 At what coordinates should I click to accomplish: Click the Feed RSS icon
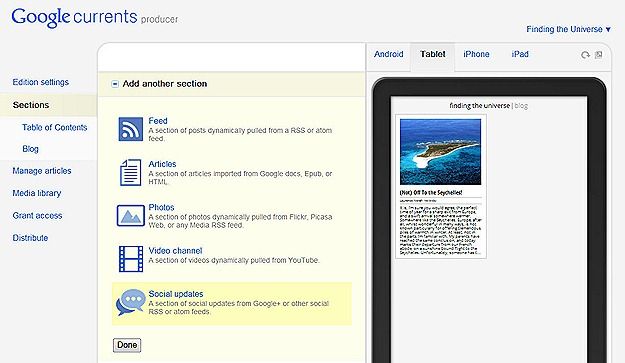click(x=130, y=129)
